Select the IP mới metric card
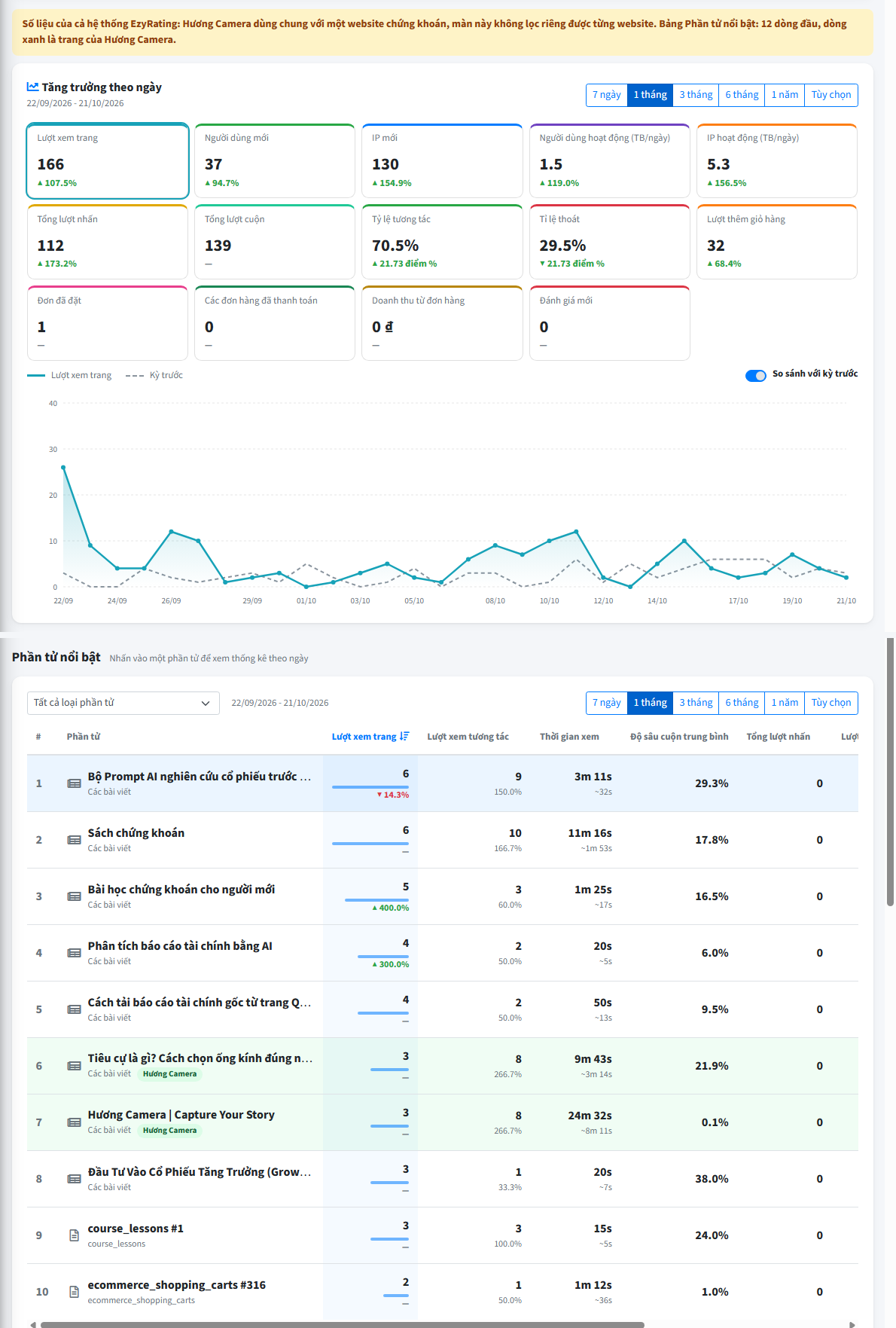Viewport: 896px width, 1328px height. [x=442, y=160]
